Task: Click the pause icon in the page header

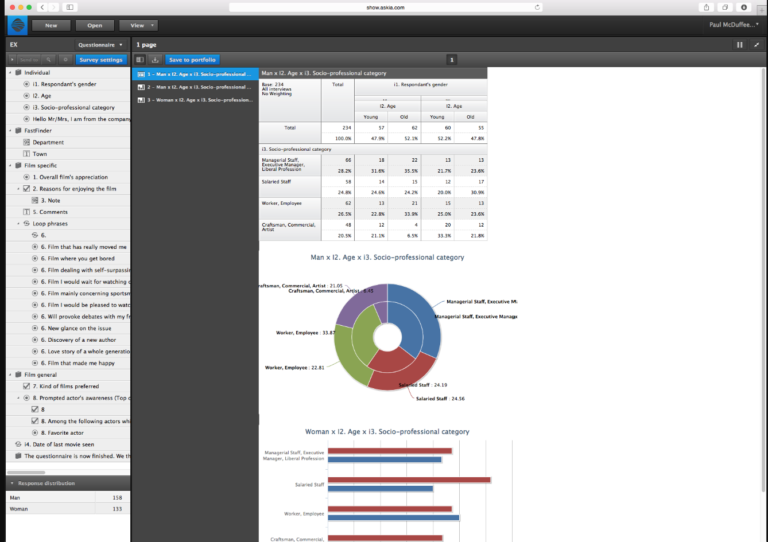Action: tap(740, 45)
